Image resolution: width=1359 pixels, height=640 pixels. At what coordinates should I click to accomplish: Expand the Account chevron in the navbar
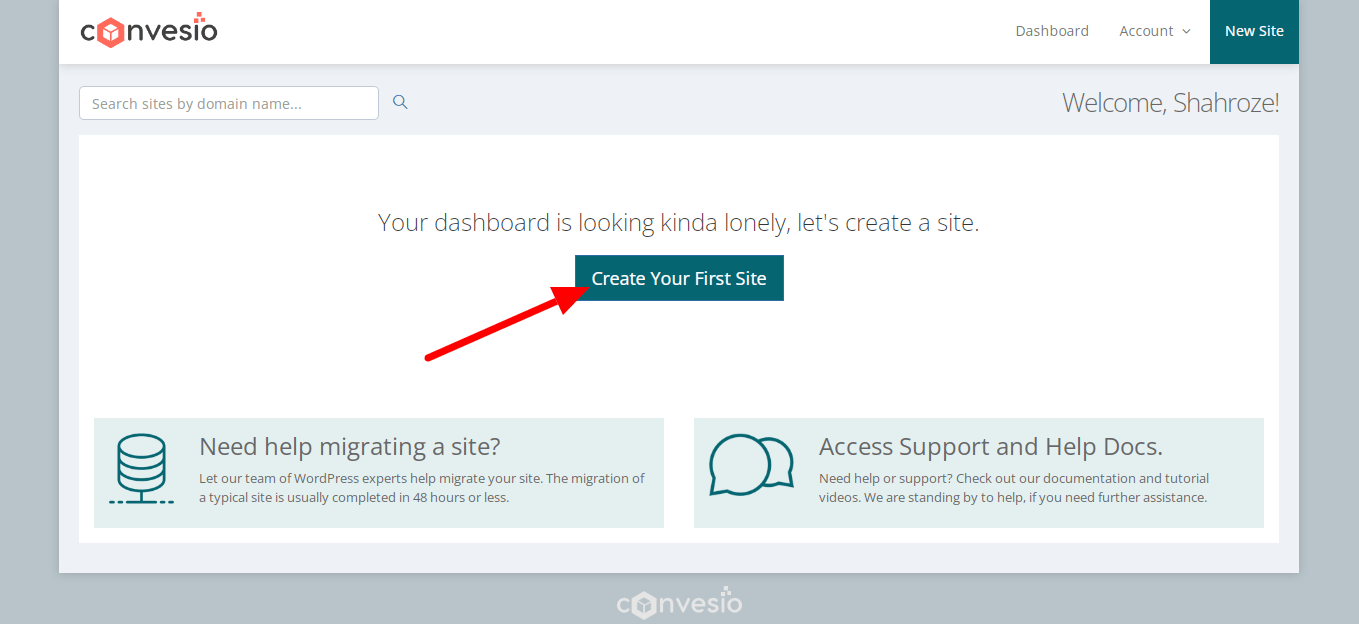tap(1186, 32)
